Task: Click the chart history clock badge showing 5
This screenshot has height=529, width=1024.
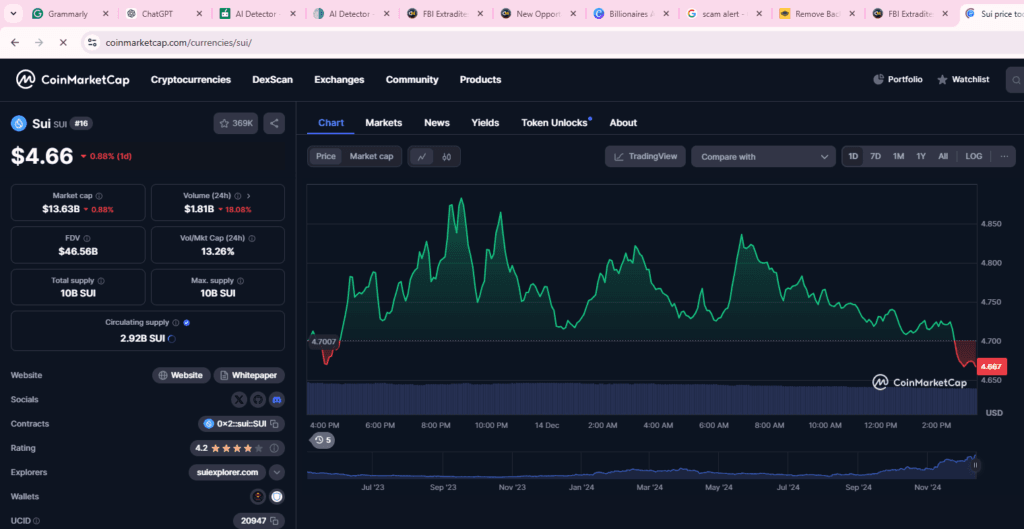Action: 323,440
